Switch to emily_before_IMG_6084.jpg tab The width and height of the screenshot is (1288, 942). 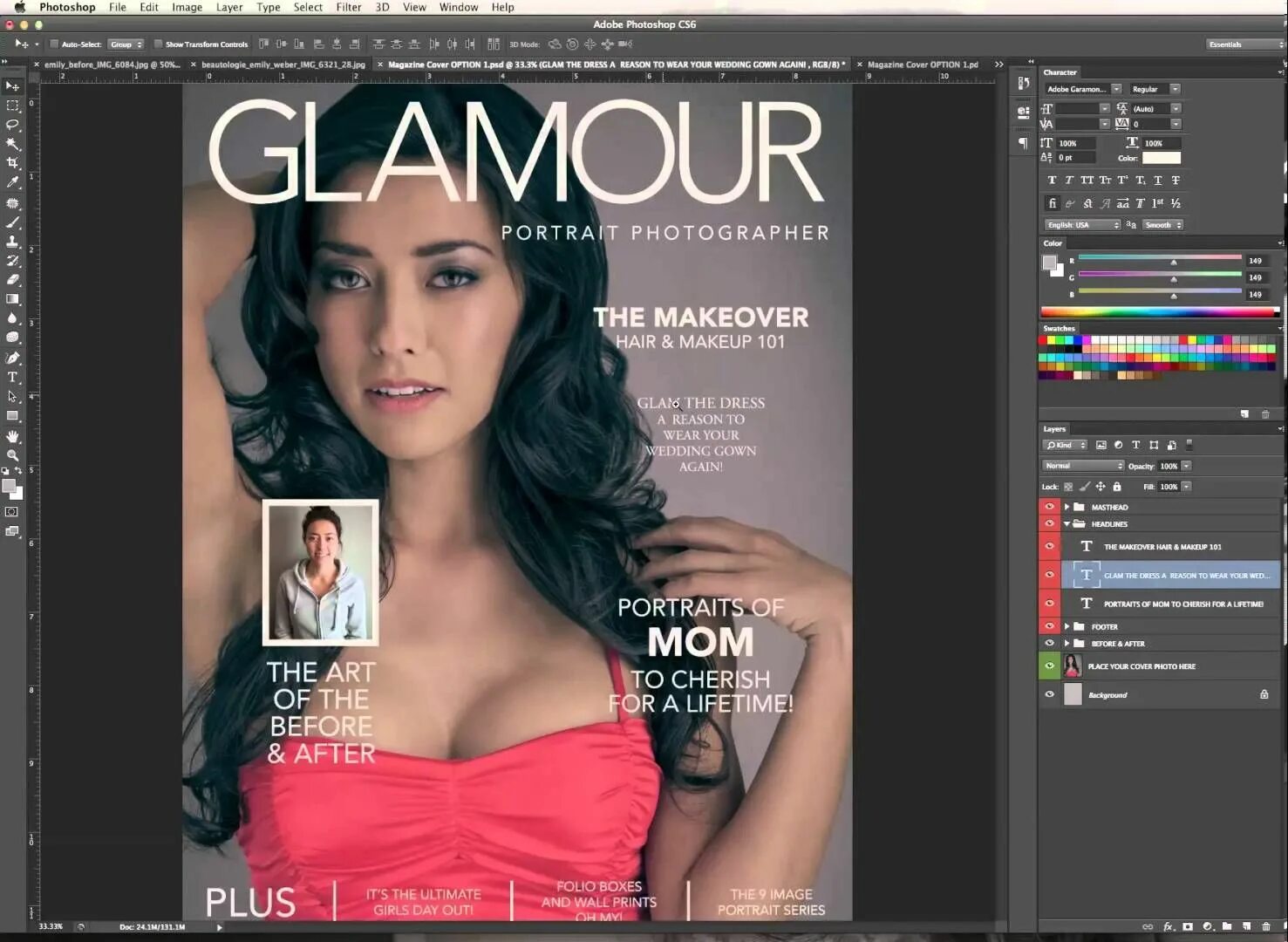(x=112, y=65)
